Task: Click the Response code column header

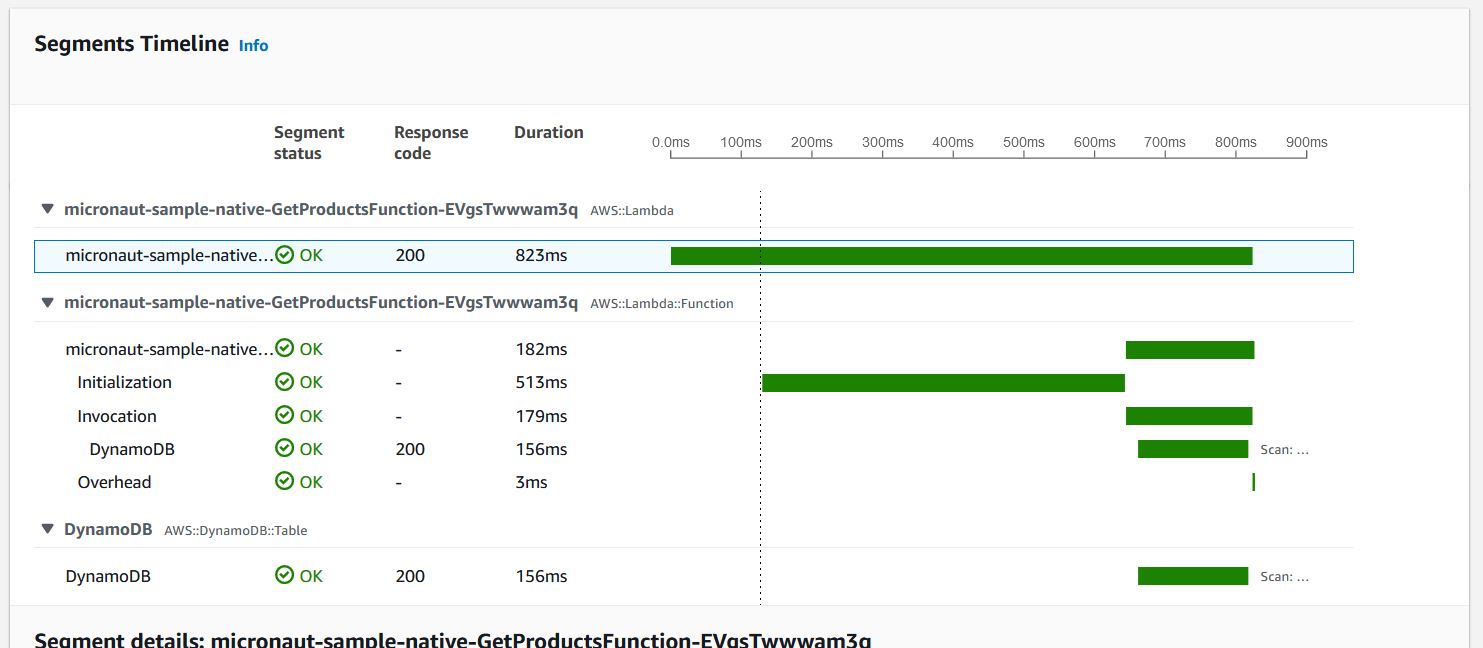Action: 431,142
